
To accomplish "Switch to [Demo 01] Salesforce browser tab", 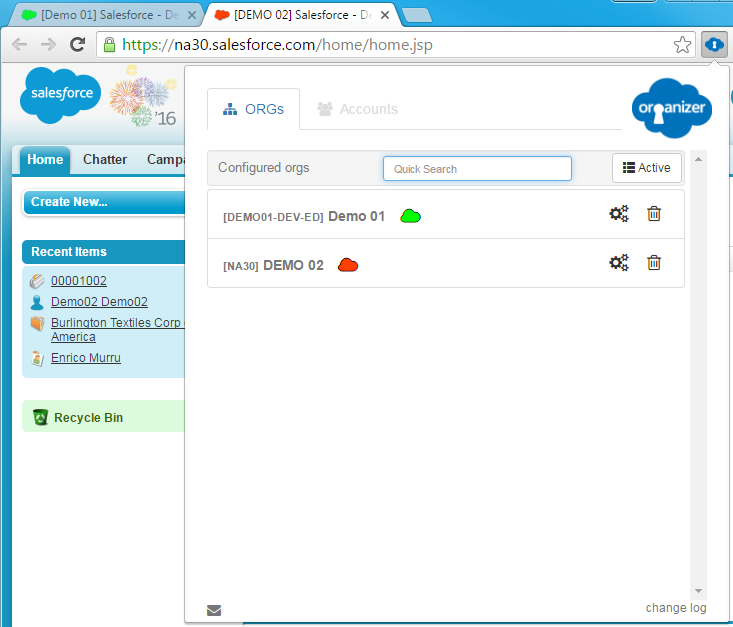I will [x=105, y=15].
